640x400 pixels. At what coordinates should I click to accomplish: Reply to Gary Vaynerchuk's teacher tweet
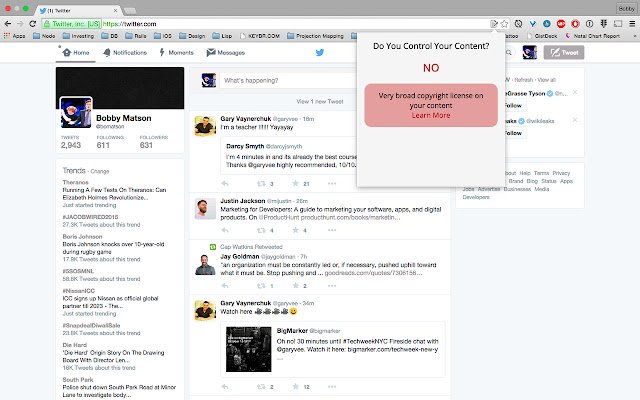coord(225,184)
